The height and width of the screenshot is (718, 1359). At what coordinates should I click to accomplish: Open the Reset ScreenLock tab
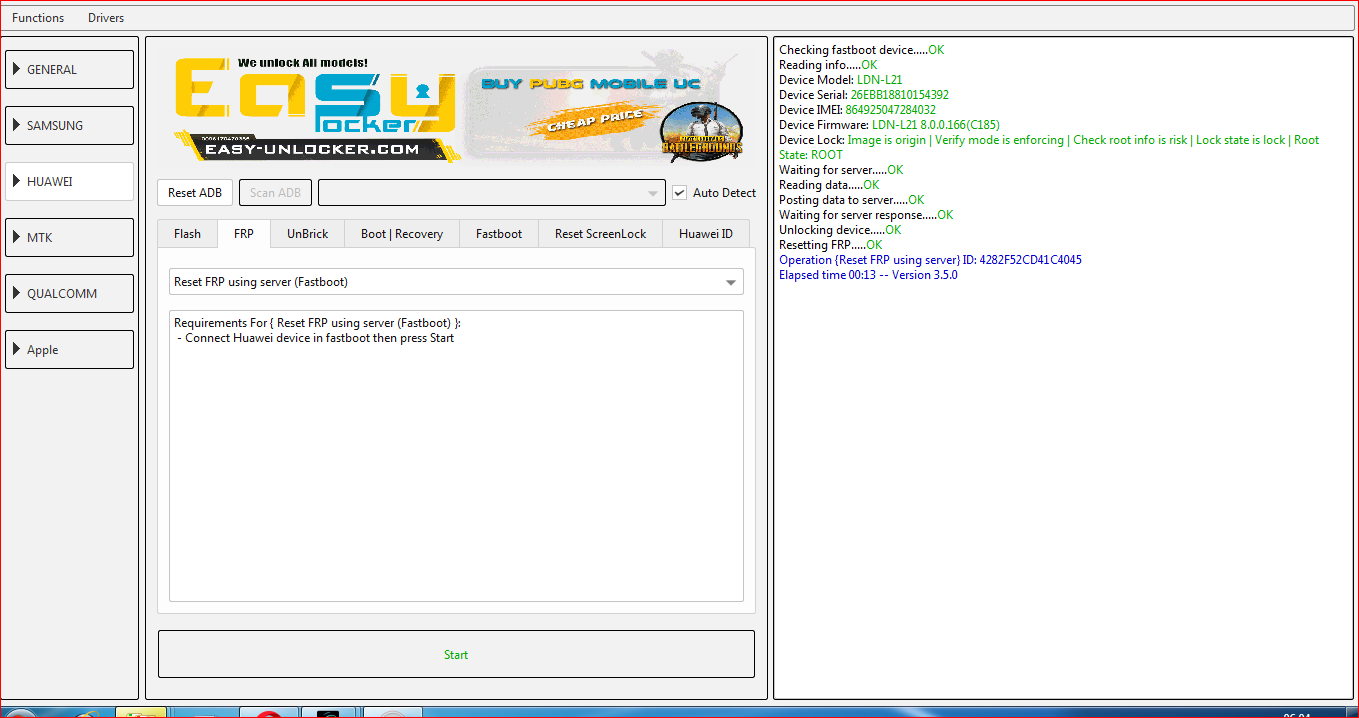click(x=601, y=234)
